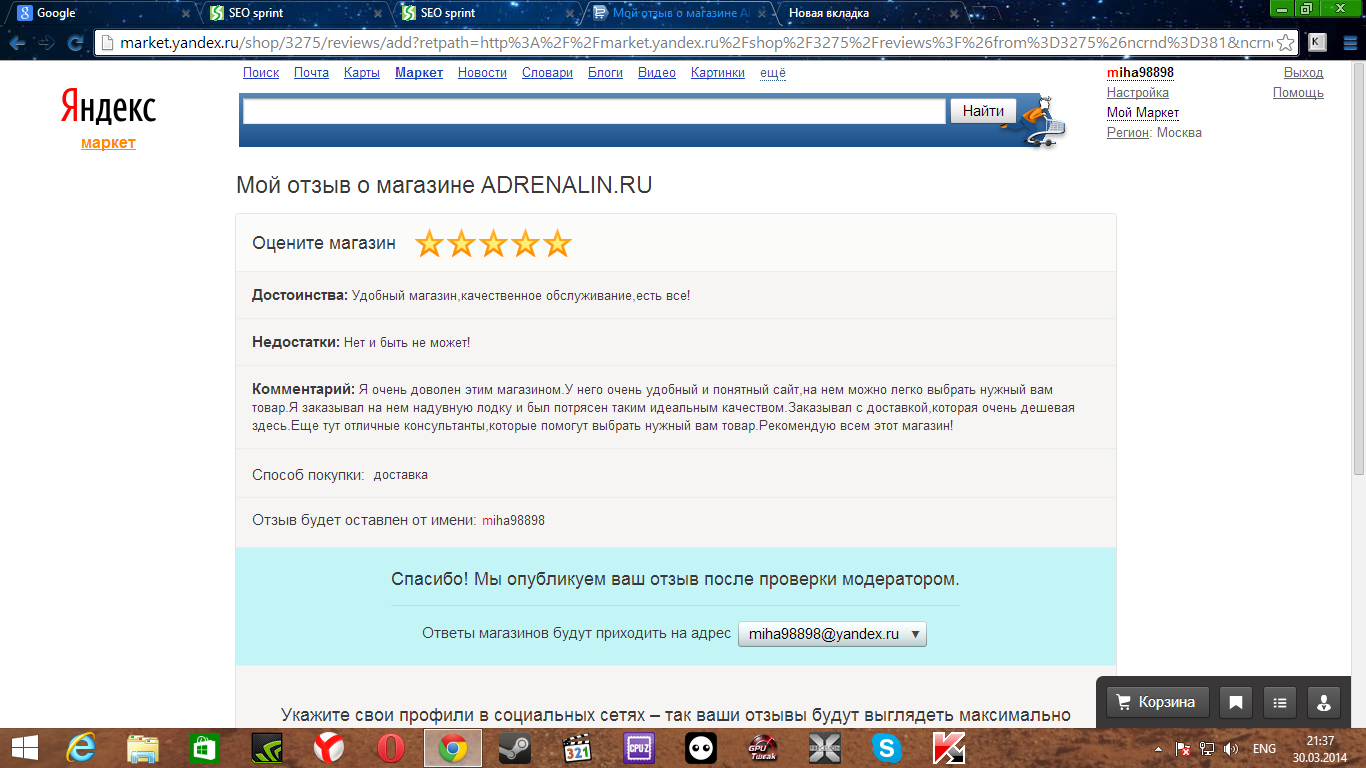This screenshot has height=768, width=1366.
Task: Show hidden system tray icons
Action: 1159,748
